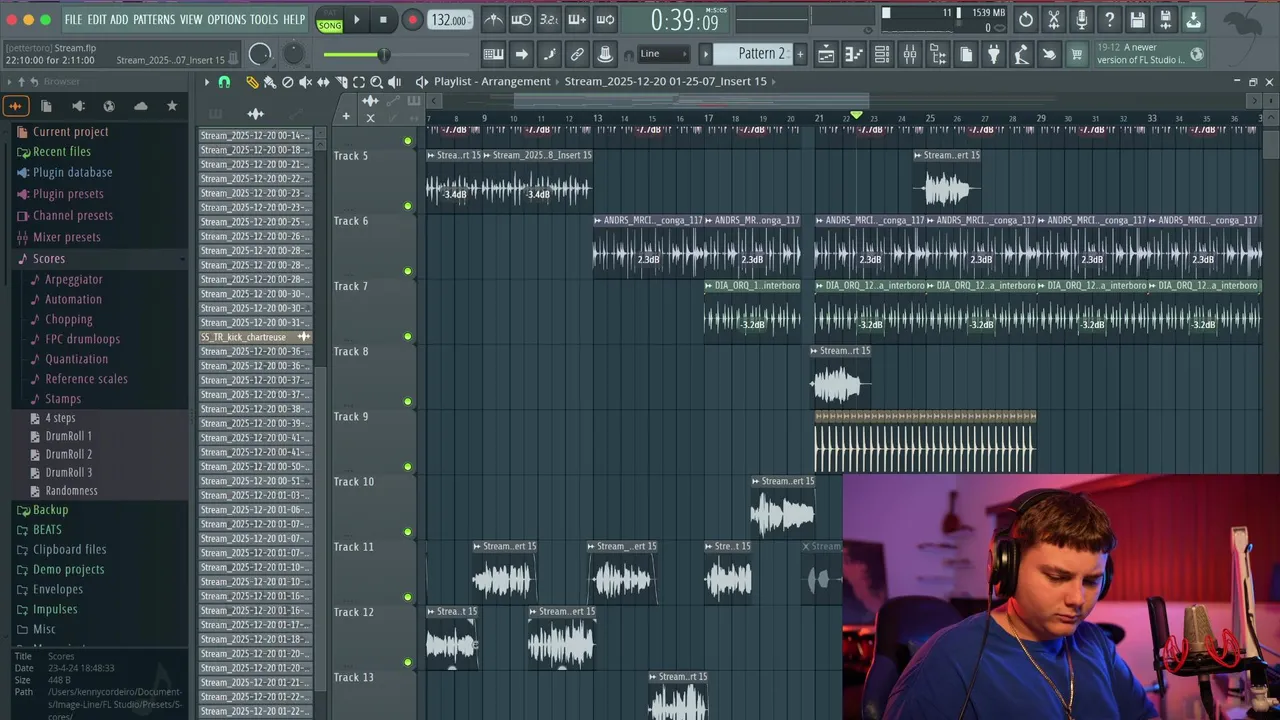Click the master pitch knob
This screenshot has height=720, width=1280.
(x=294, y=54)
